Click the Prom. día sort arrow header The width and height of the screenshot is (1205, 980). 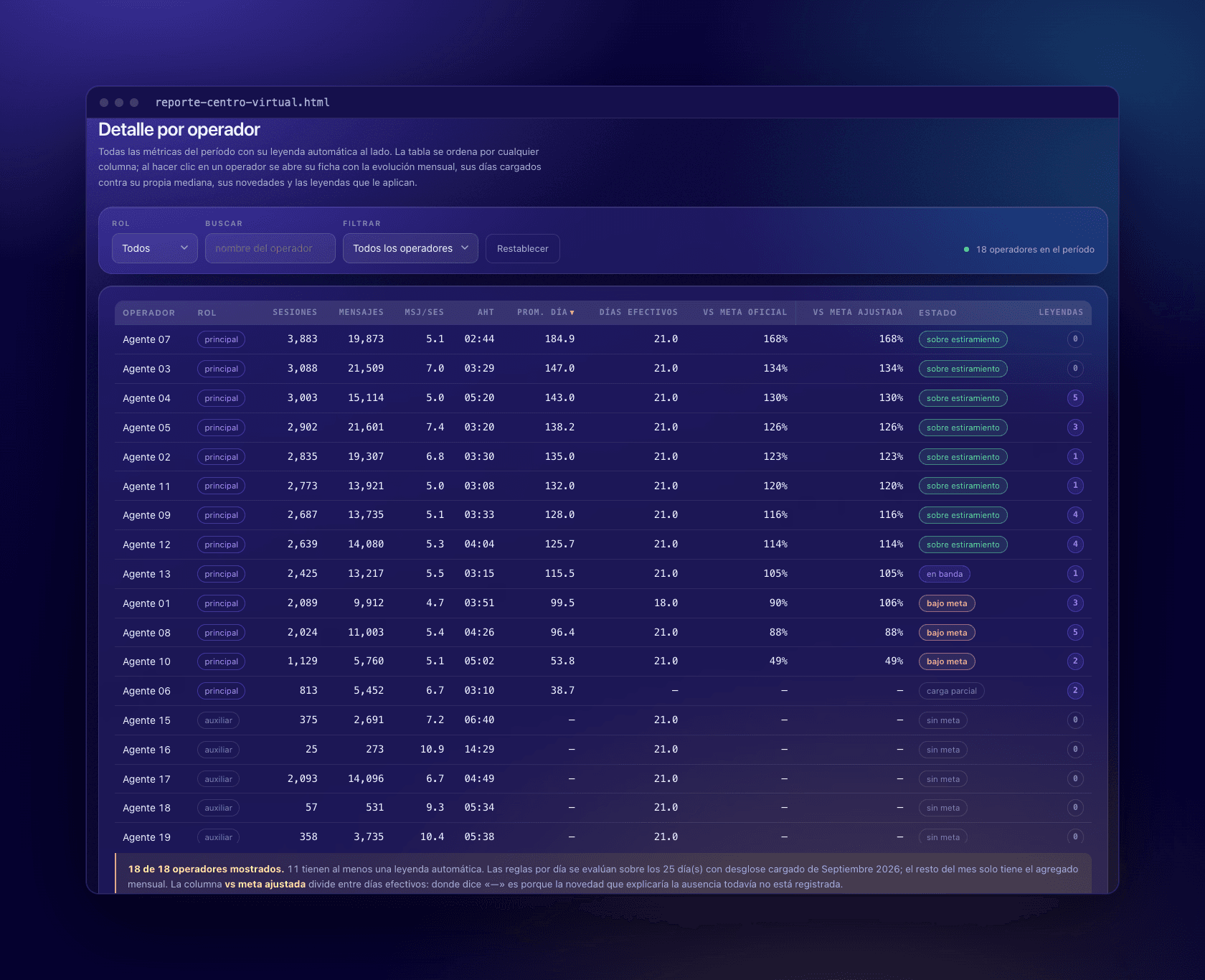[545, 312]
